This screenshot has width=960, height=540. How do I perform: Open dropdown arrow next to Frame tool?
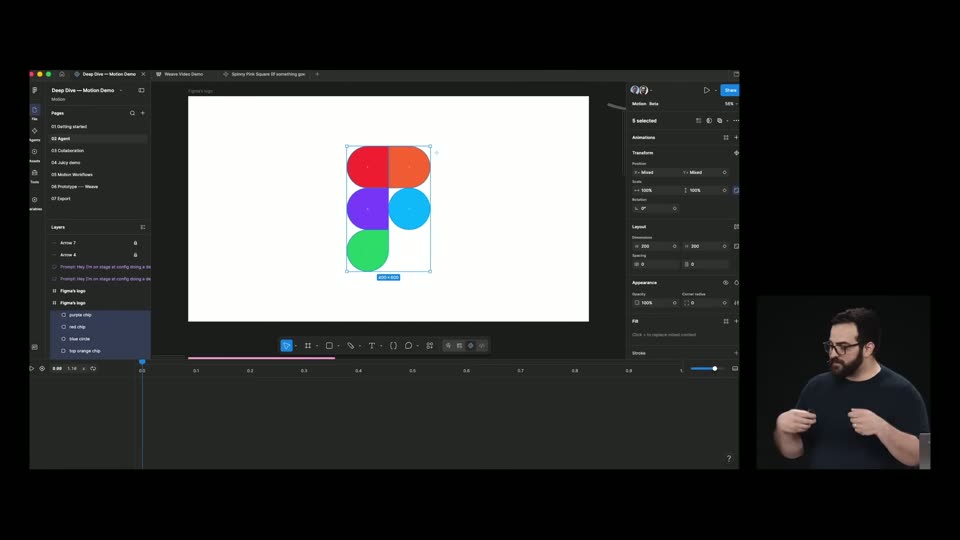[317, 346]
